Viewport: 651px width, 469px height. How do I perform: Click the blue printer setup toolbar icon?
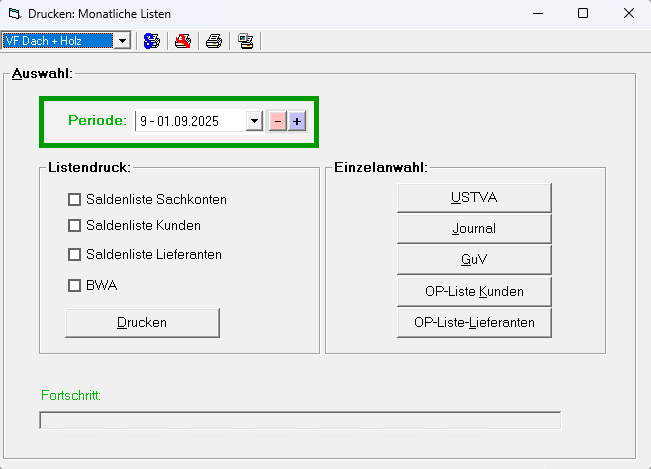pos(152,41)
